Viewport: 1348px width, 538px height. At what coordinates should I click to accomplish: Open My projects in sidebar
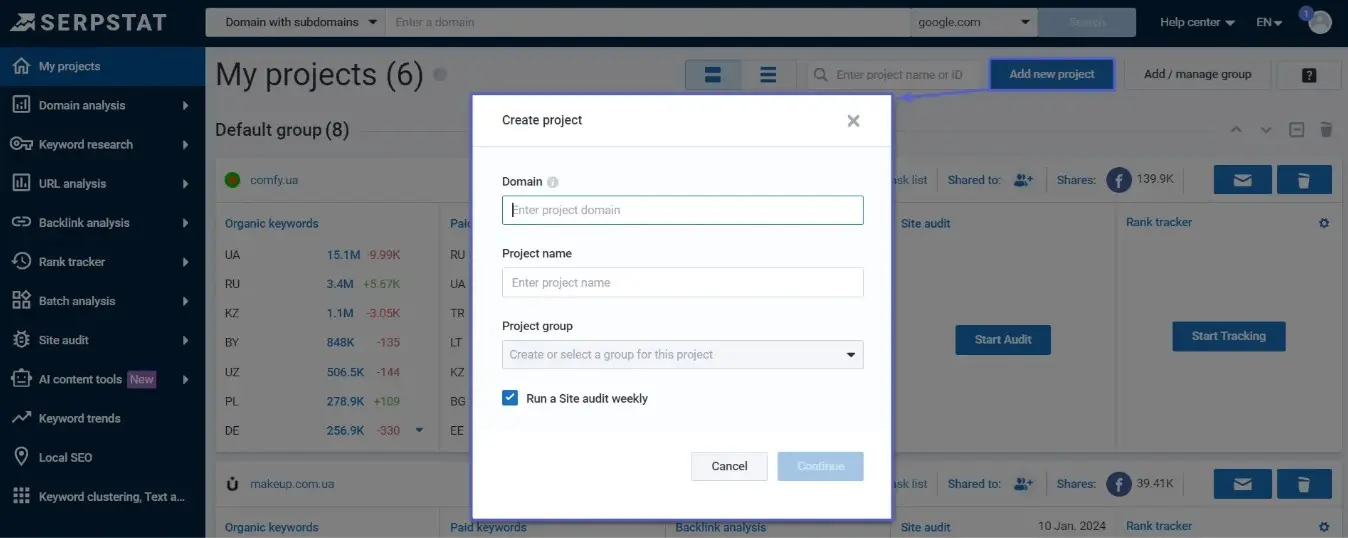click(102, 66)
